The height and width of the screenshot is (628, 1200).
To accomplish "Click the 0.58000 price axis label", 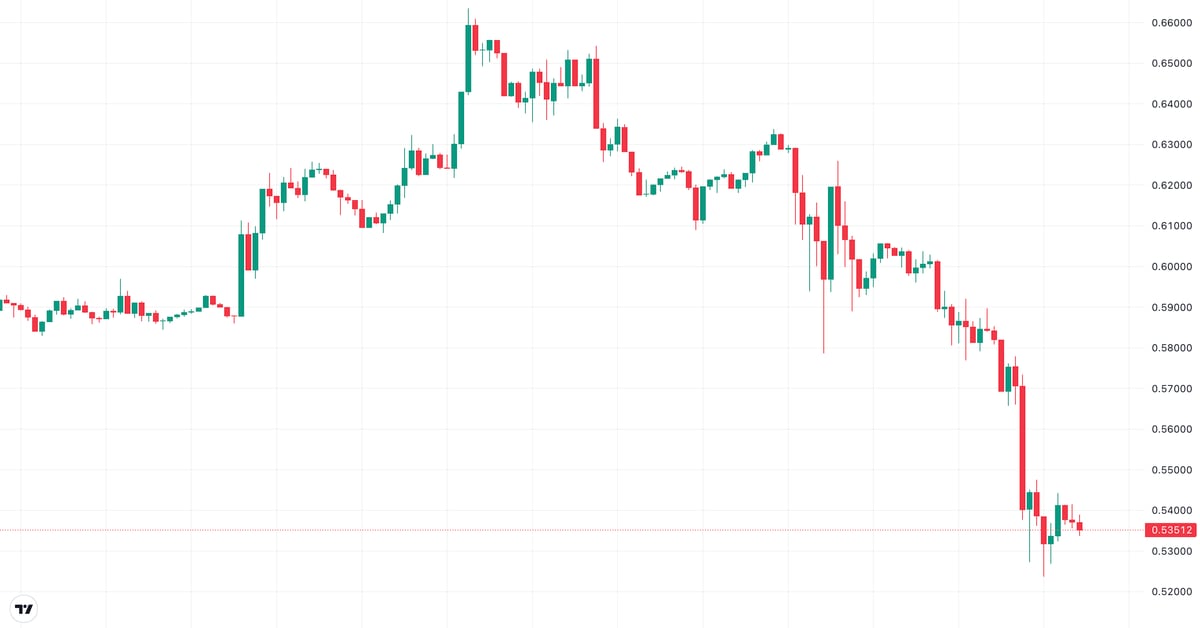I will 1170,348.
